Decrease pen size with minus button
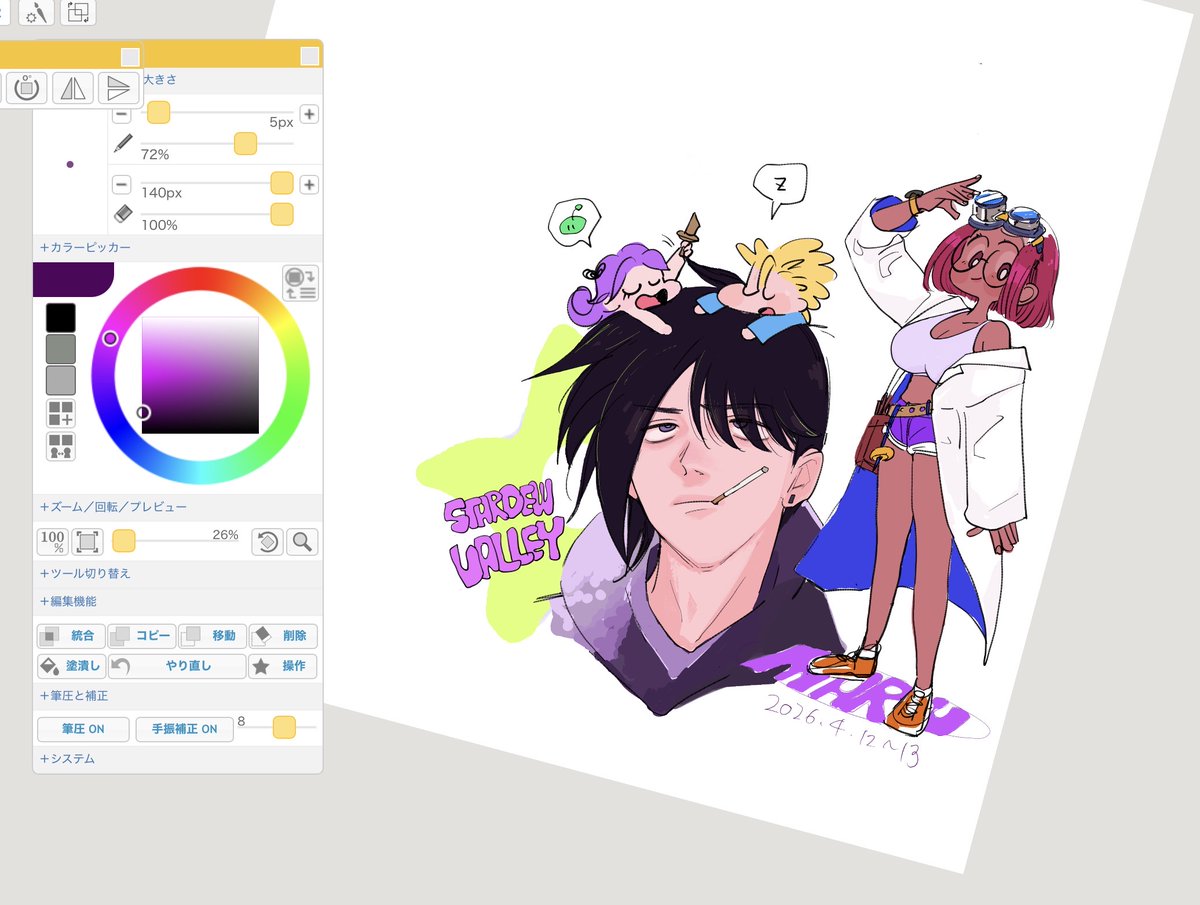Image resolution: width=1200 pixels, height=905 pixels. [x=121, y=114]
